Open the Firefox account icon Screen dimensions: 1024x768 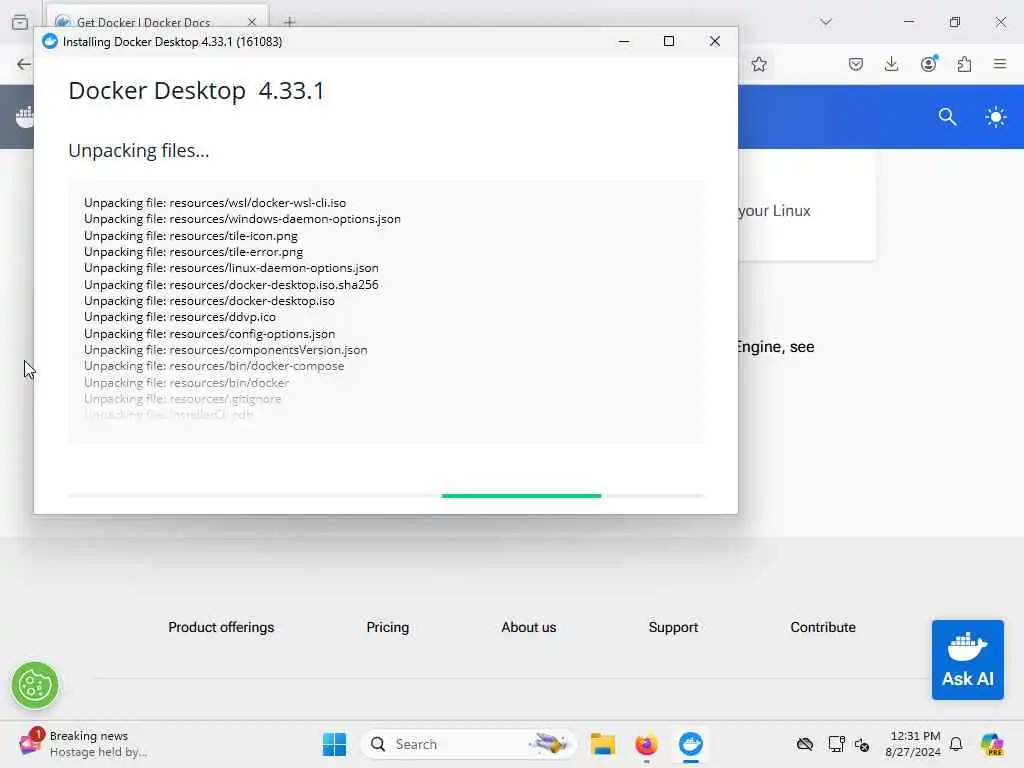(x=929, y=63)
